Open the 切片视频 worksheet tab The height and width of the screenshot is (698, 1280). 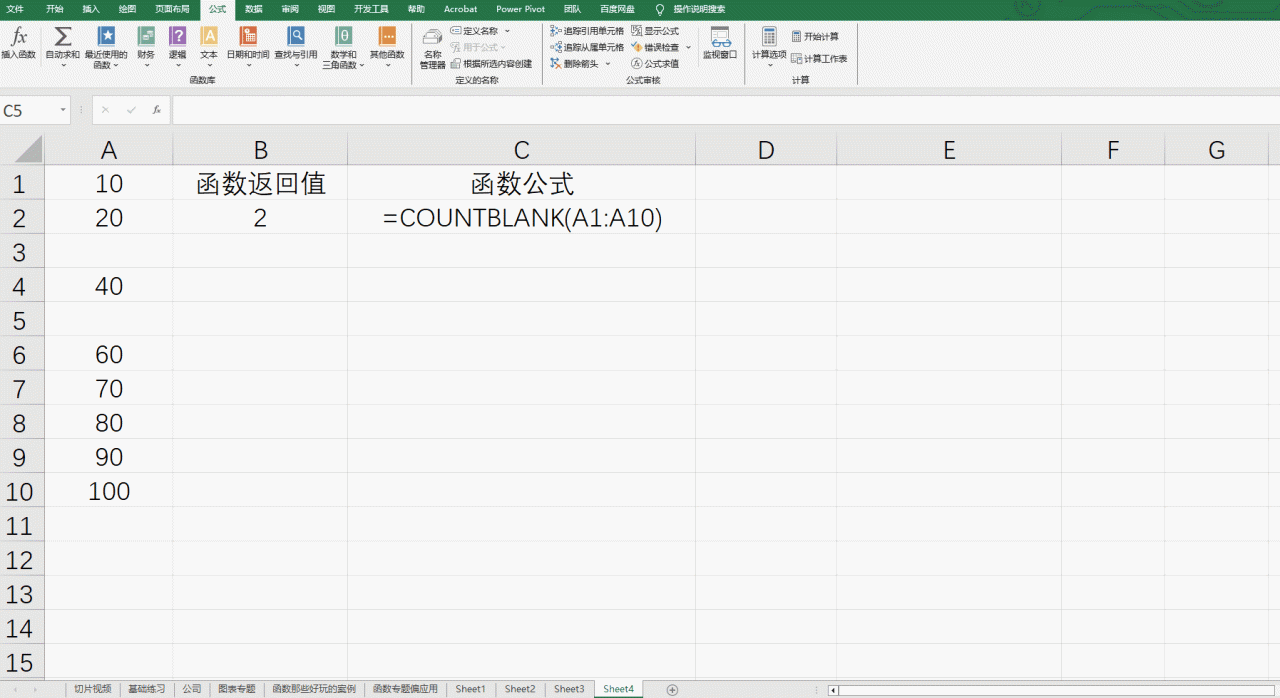(x=93, y=689)
